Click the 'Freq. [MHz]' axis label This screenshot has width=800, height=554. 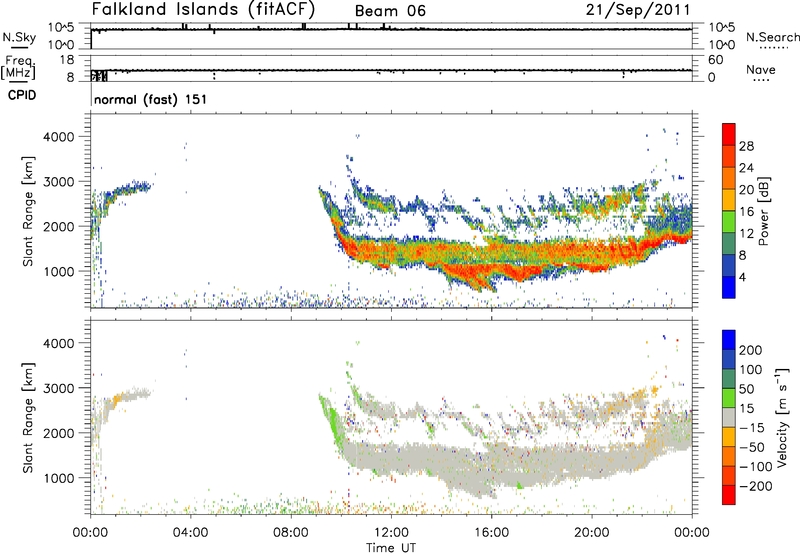(x=19, y=67)
